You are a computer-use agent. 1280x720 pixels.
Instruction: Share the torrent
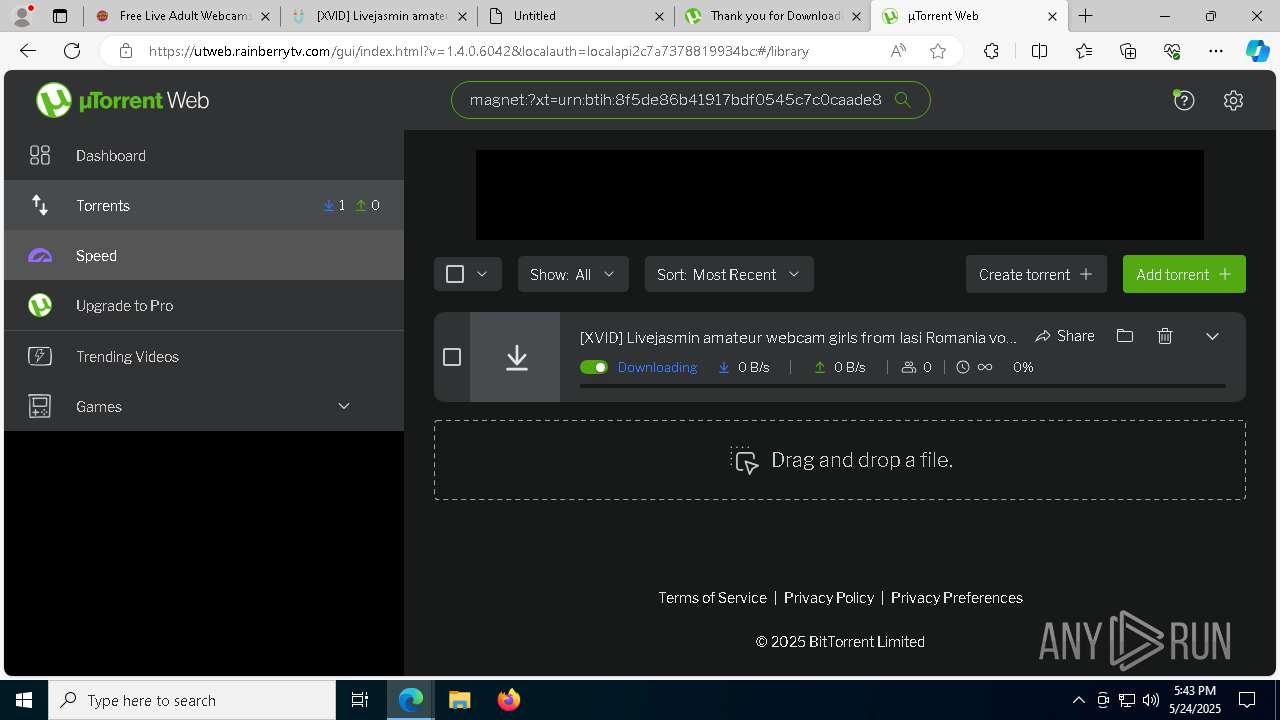[1065, 336]
